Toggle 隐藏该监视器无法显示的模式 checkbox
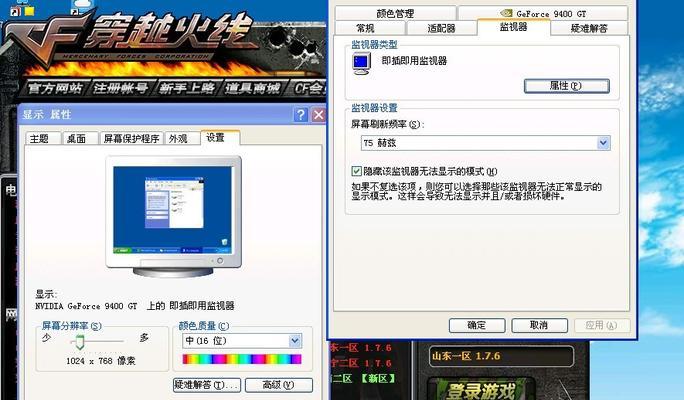The height and width of the screenshot is (400, 684). tap(356, 171)
